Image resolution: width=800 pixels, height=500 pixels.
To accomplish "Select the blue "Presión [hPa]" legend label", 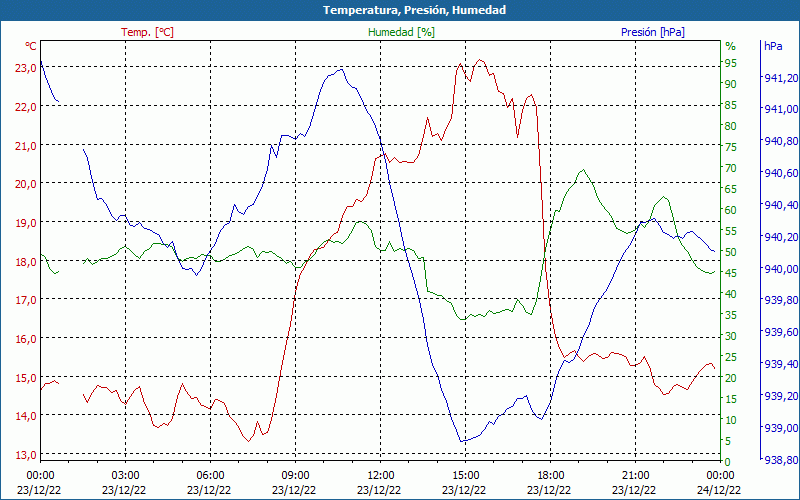I will pos(653,32).
